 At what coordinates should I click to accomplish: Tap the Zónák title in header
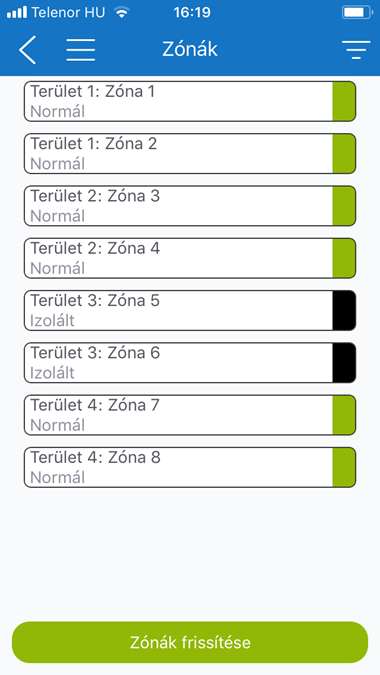pos(190,50)
